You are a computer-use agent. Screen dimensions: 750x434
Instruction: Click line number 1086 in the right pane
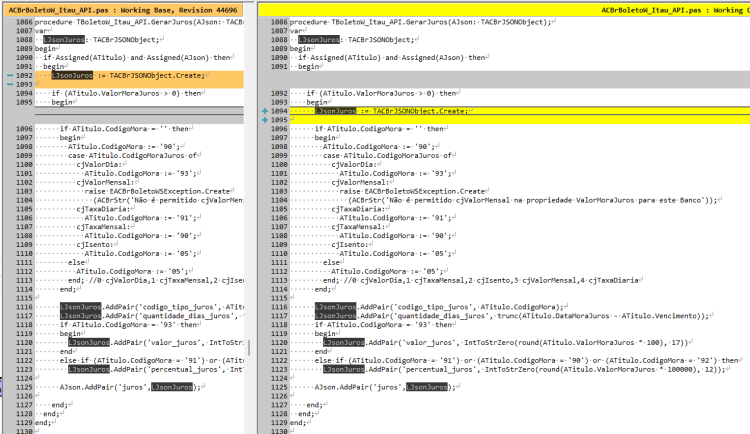click(279, 22)
